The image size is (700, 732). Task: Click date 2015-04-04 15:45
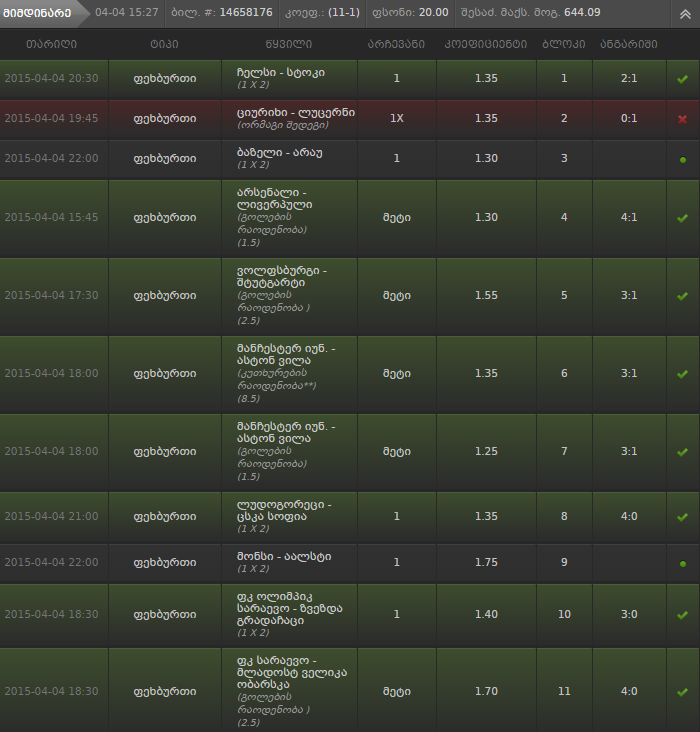pyautogui.click(x=51, y=218)
